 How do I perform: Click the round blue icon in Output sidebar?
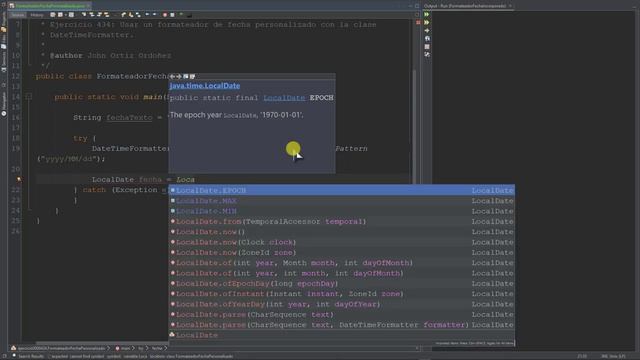pyautogui.click(x=427, y=39)
